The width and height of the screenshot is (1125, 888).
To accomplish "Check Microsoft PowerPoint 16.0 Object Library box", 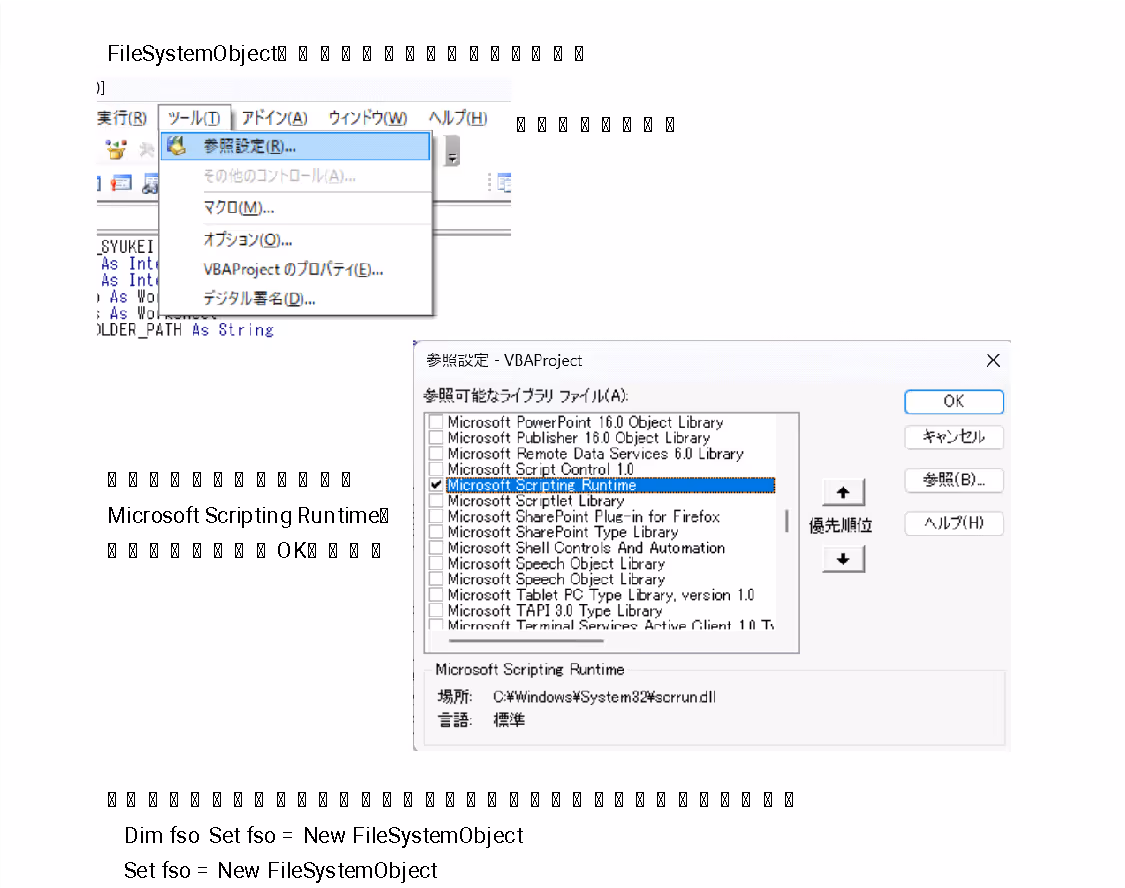I will [x=436, y=422].
